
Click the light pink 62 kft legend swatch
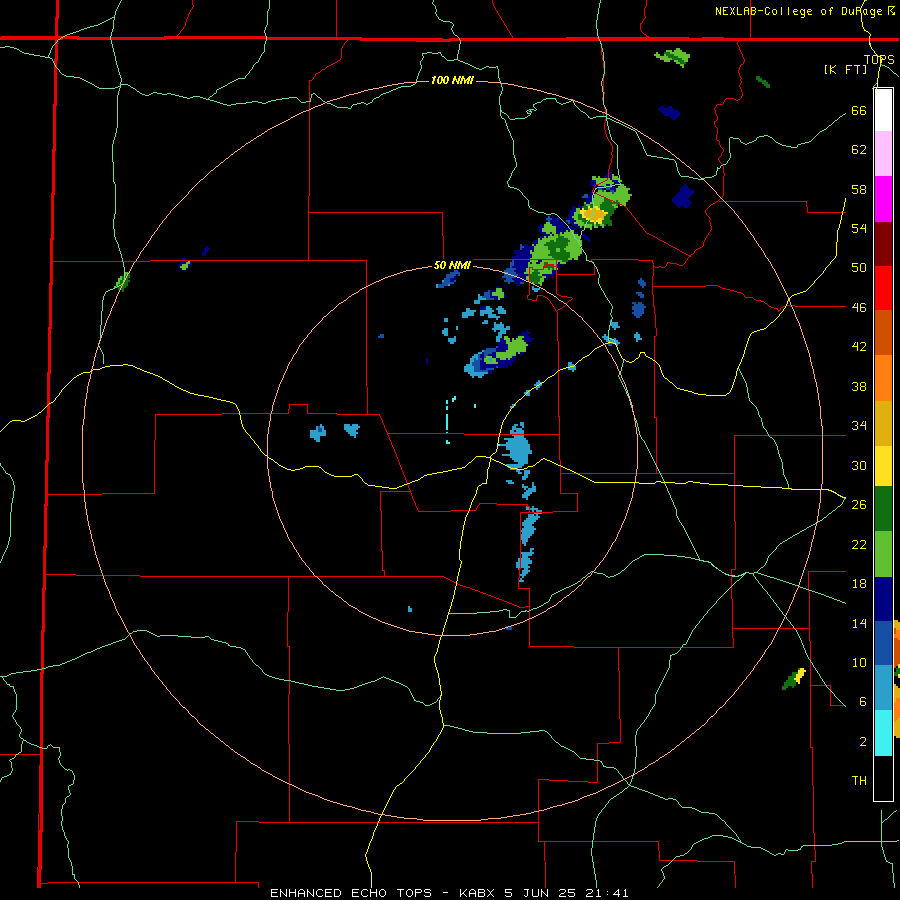click(883, 154)
